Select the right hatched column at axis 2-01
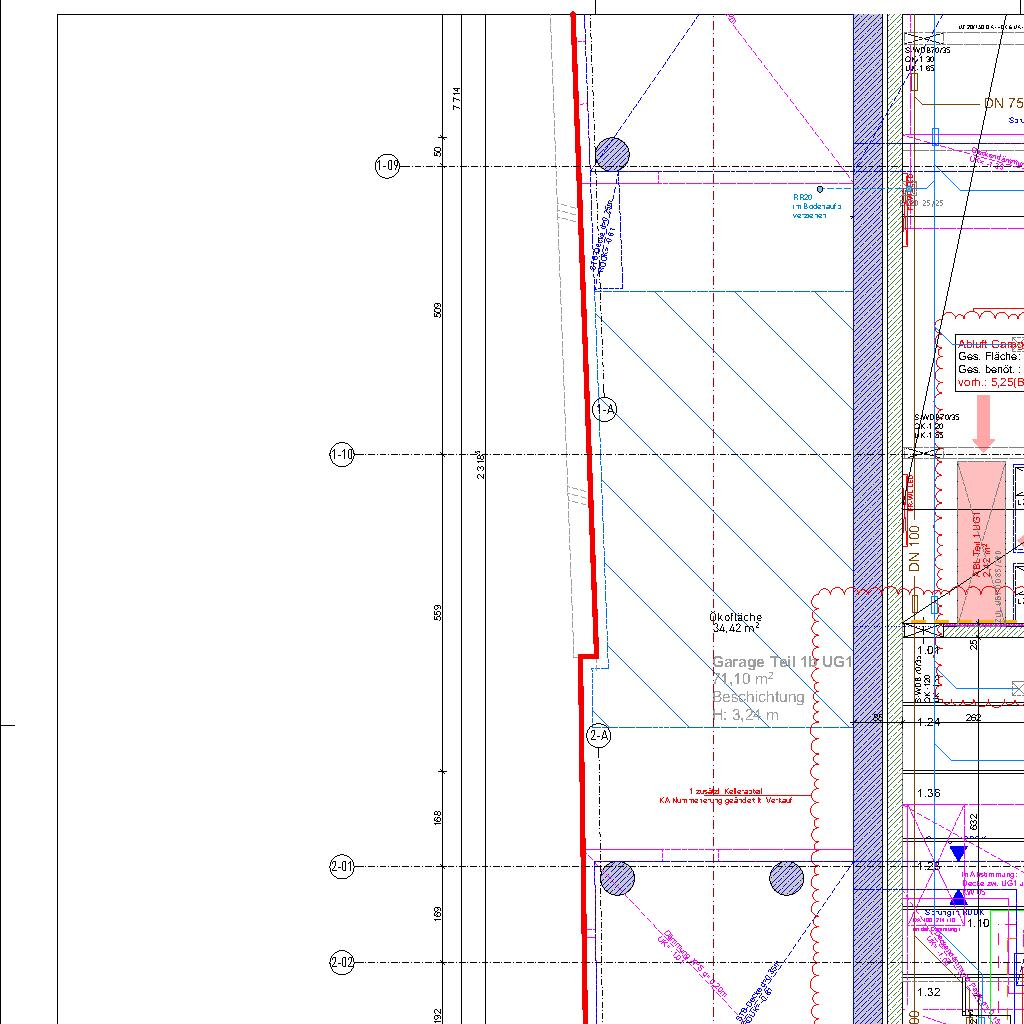 pyautogui.click(x=786, y=879)
